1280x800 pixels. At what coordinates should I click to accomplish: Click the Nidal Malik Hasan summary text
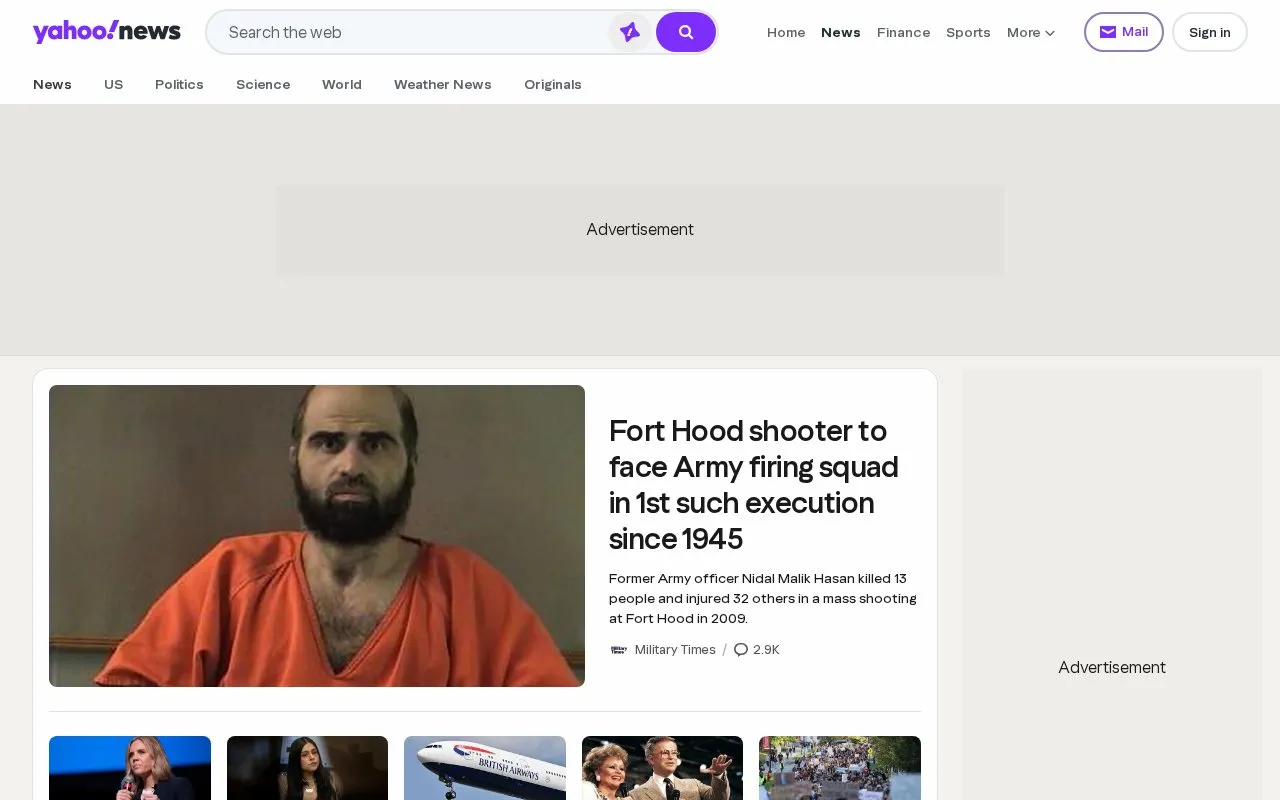coord(763,598)
